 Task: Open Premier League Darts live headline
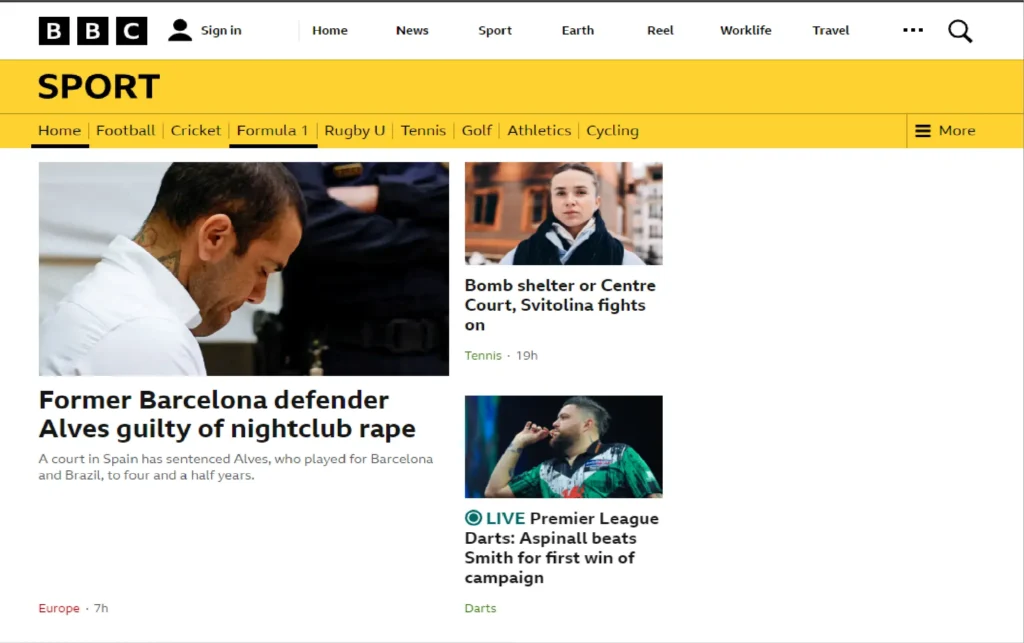point(562,548)
